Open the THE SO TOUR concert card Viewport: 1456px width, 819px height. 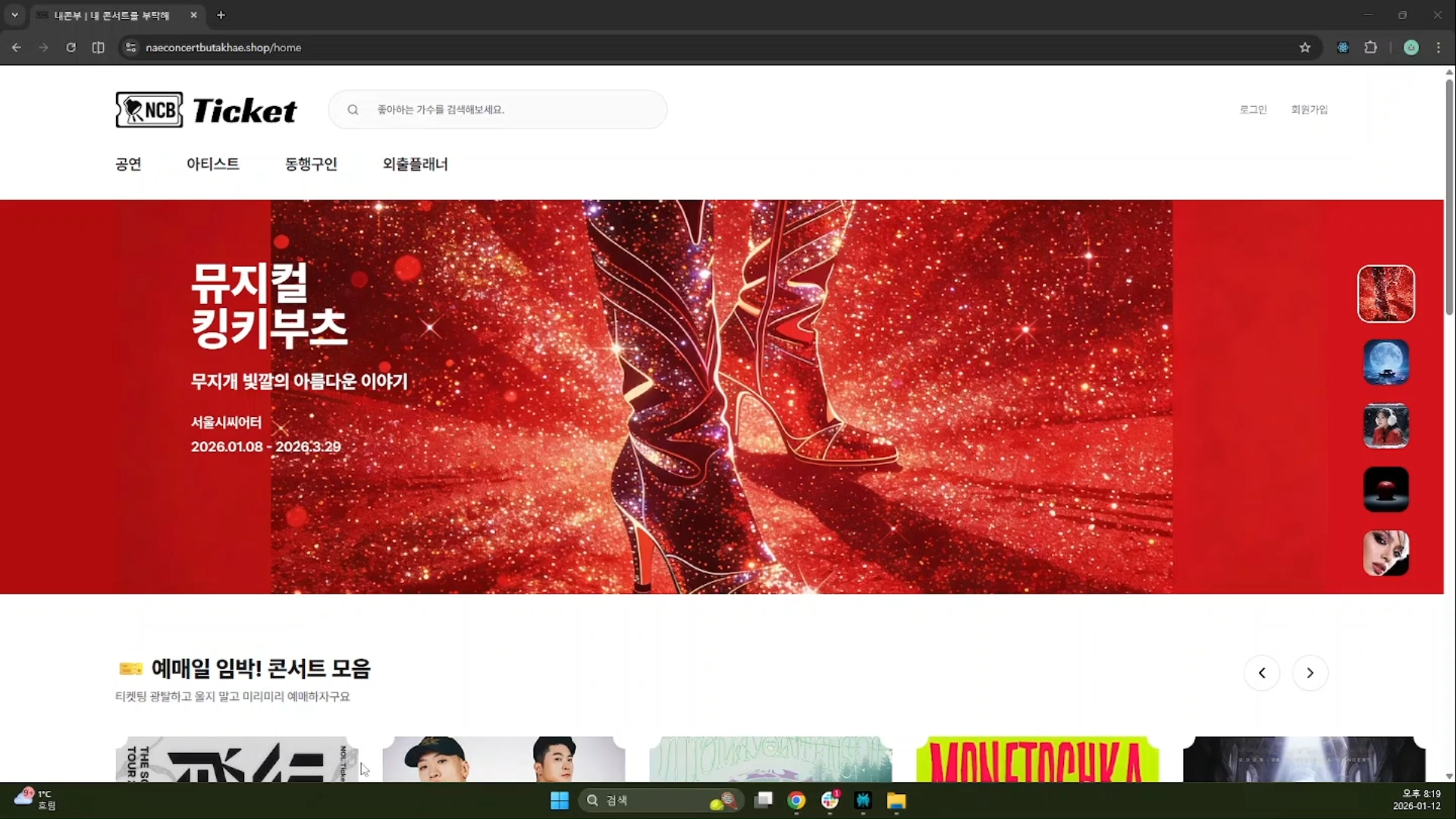tap(237, 759)
